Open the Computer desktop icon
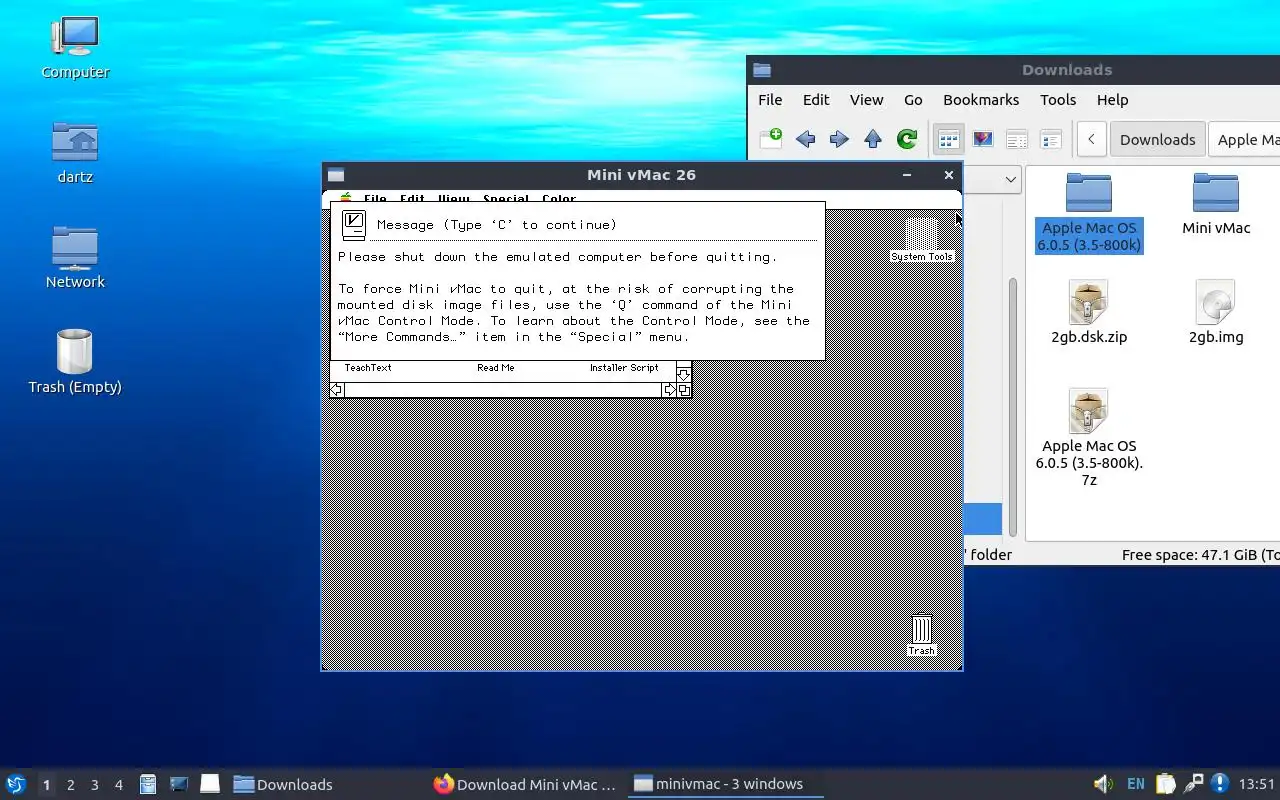1280x800 pixels. click(x=75, y=47)
